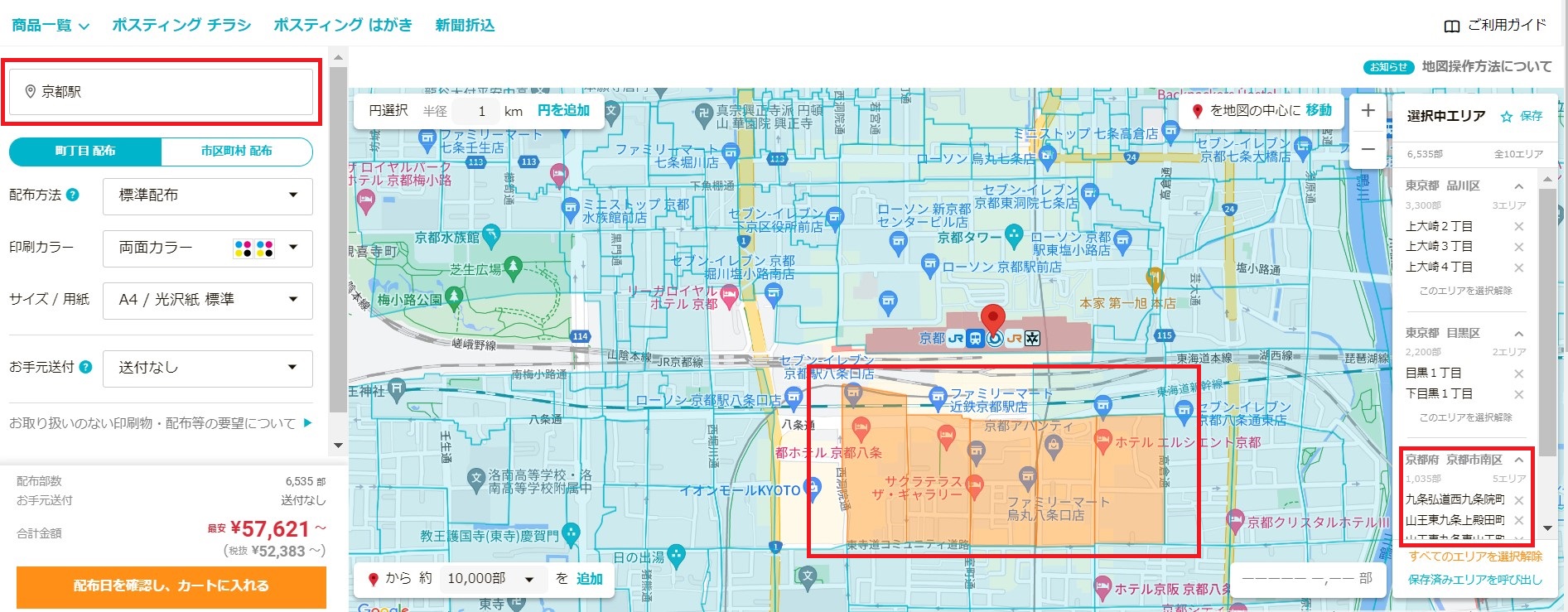Click the イオンモールKYOTO shopping marker
Screen dimensions: 1568x612
813,489
